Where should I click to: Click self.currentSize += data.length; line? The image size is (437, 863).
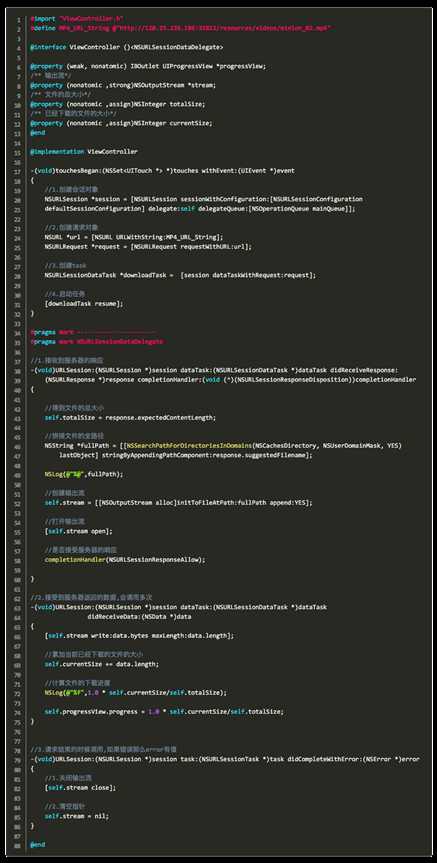pos(102,664)
